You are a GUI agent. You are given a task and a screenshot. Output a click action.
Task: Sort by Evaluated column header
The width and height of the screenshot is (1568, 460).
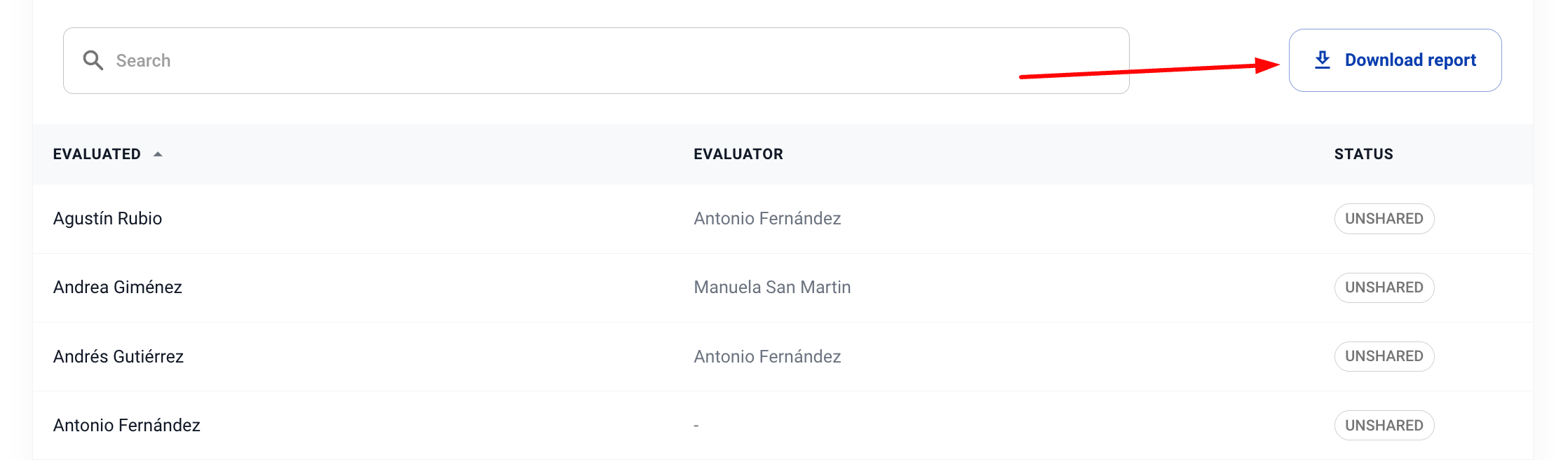tap(97, 154)
